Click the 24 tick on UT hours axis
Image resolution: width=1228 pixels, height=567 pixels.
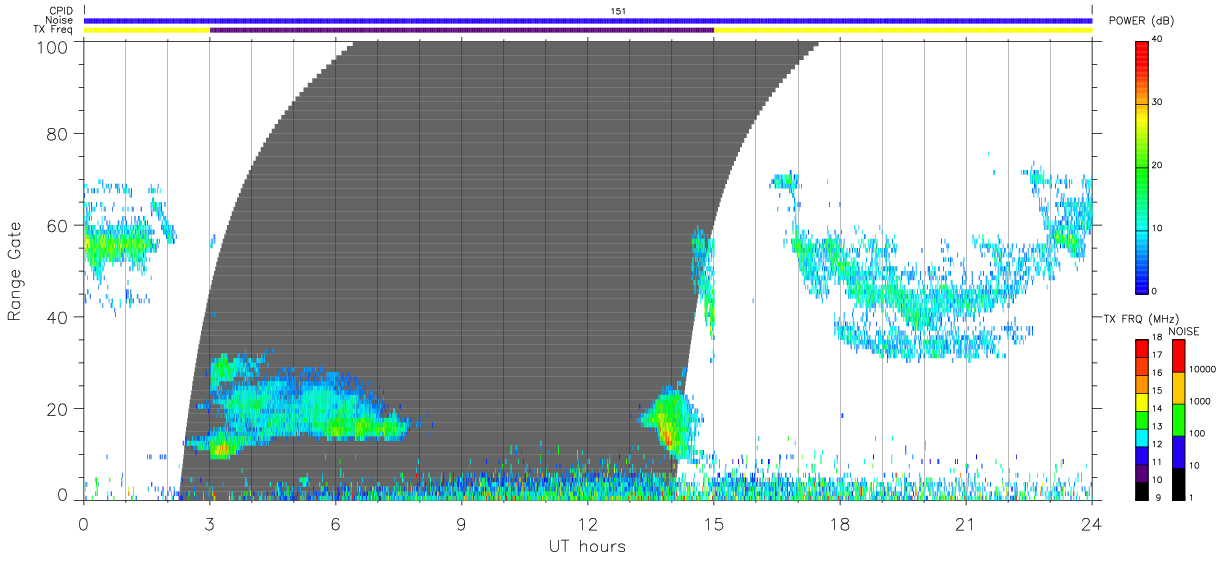click(1091, 523)
